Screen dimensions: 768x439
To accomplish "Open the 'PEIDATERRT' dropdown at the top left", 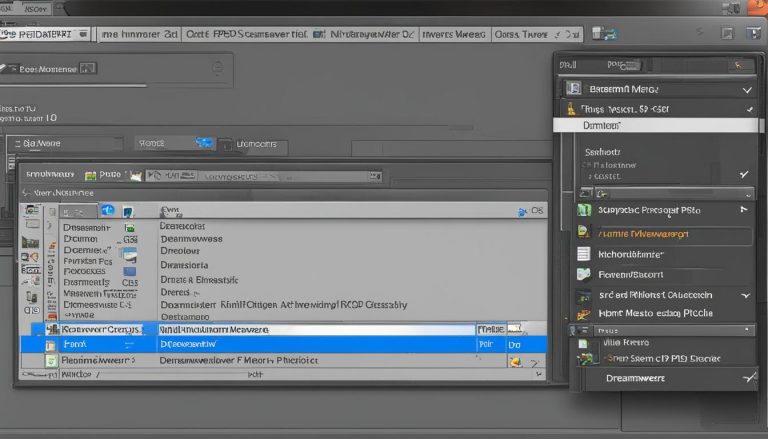I will 83,34.
